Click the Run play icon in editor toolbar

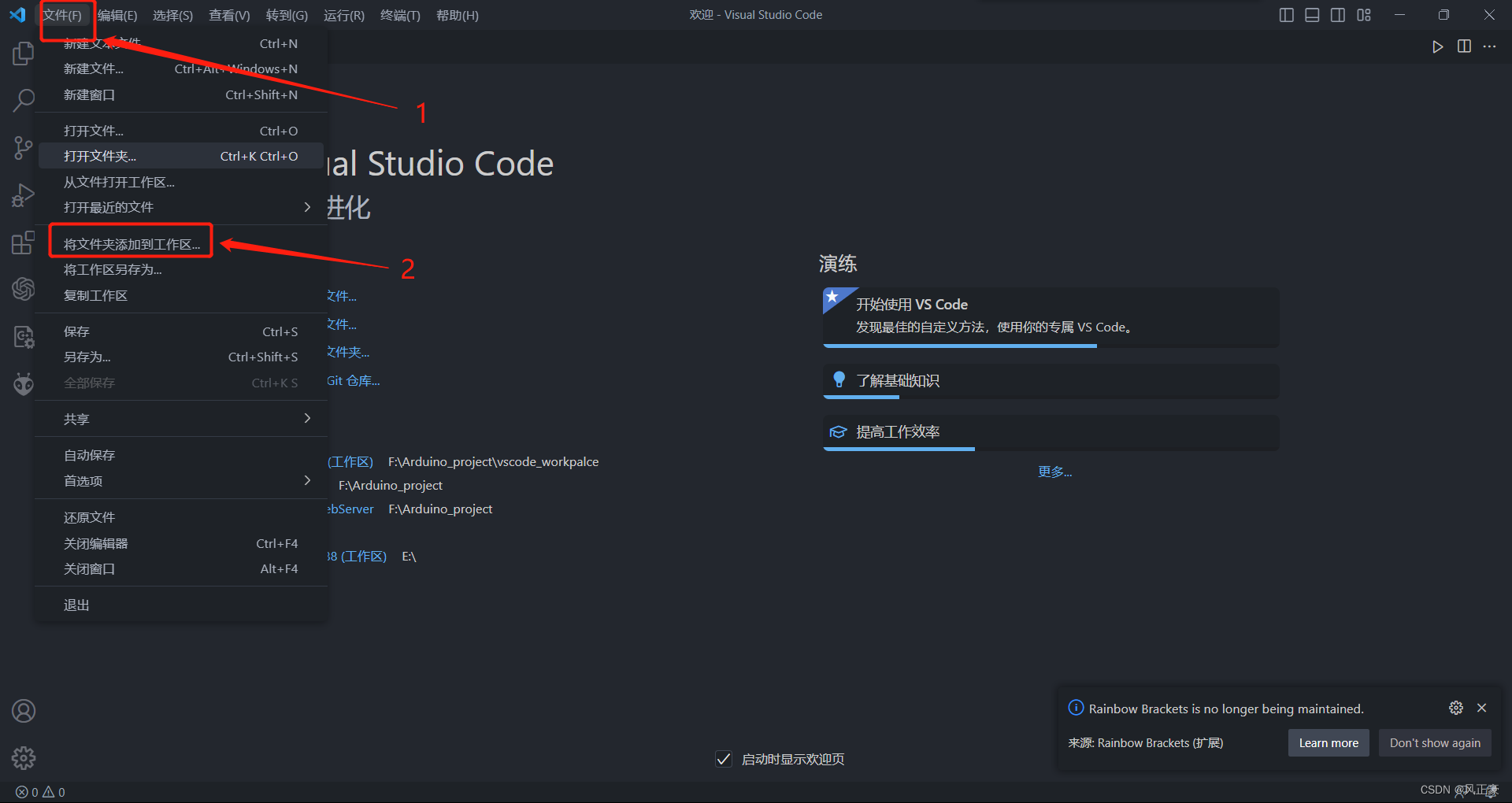point(1437,46)
